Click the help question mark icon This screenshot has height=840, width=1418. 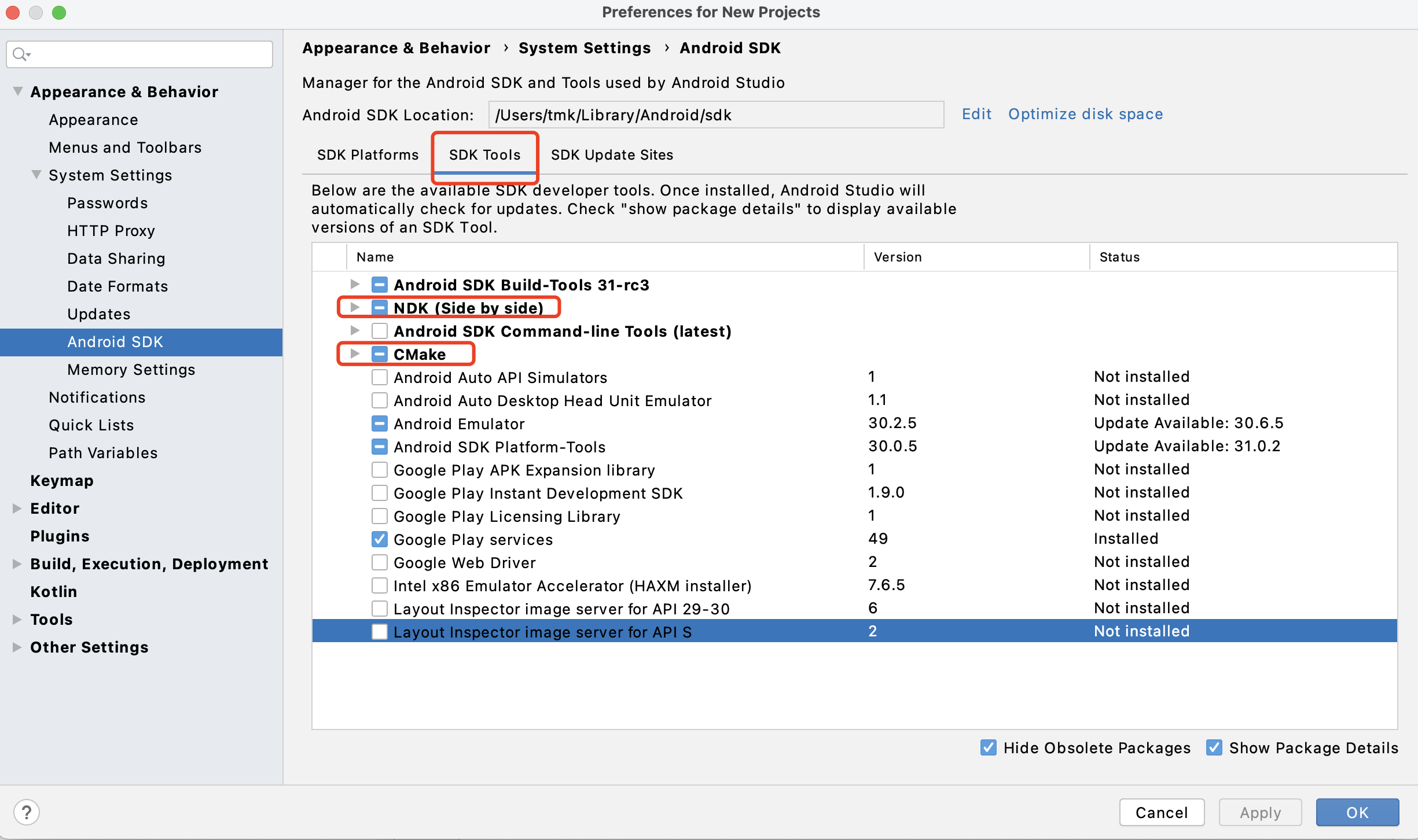pyautogui.click(x=27, y=812)
